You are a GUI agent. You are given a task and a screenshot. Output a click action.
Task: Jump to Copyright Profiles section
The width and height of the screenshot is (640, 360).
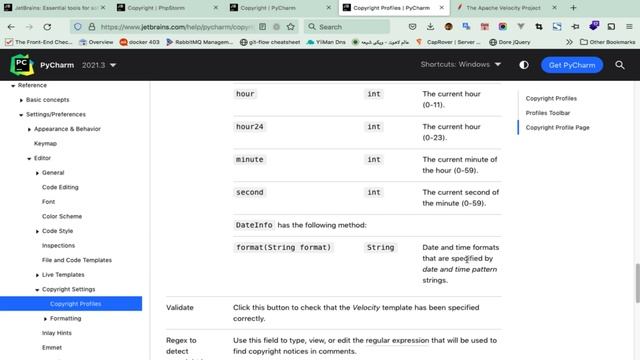click(x=551, y=98)
